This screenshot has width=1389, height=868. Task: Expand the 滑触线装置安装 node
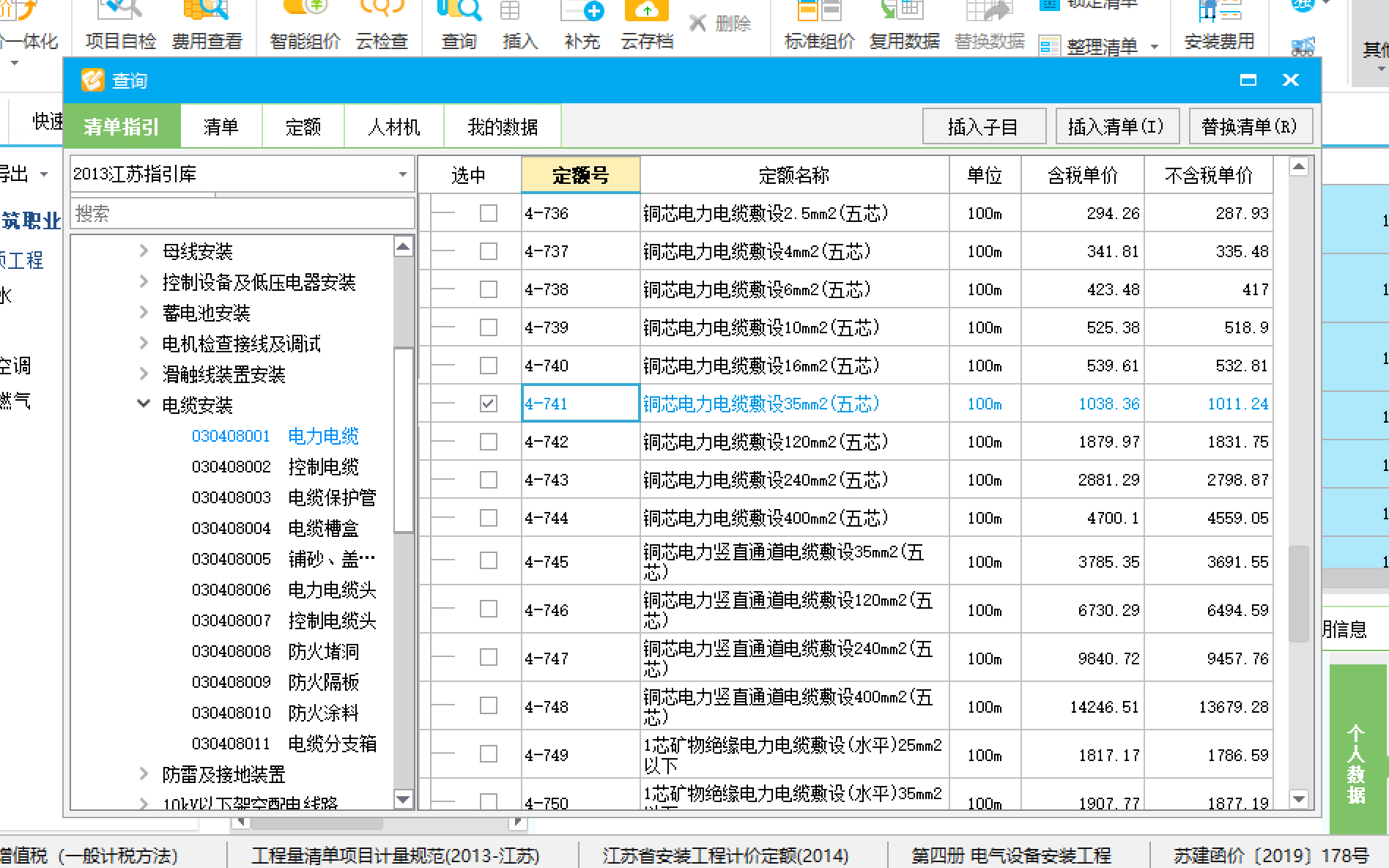click(x=144, y=374)
